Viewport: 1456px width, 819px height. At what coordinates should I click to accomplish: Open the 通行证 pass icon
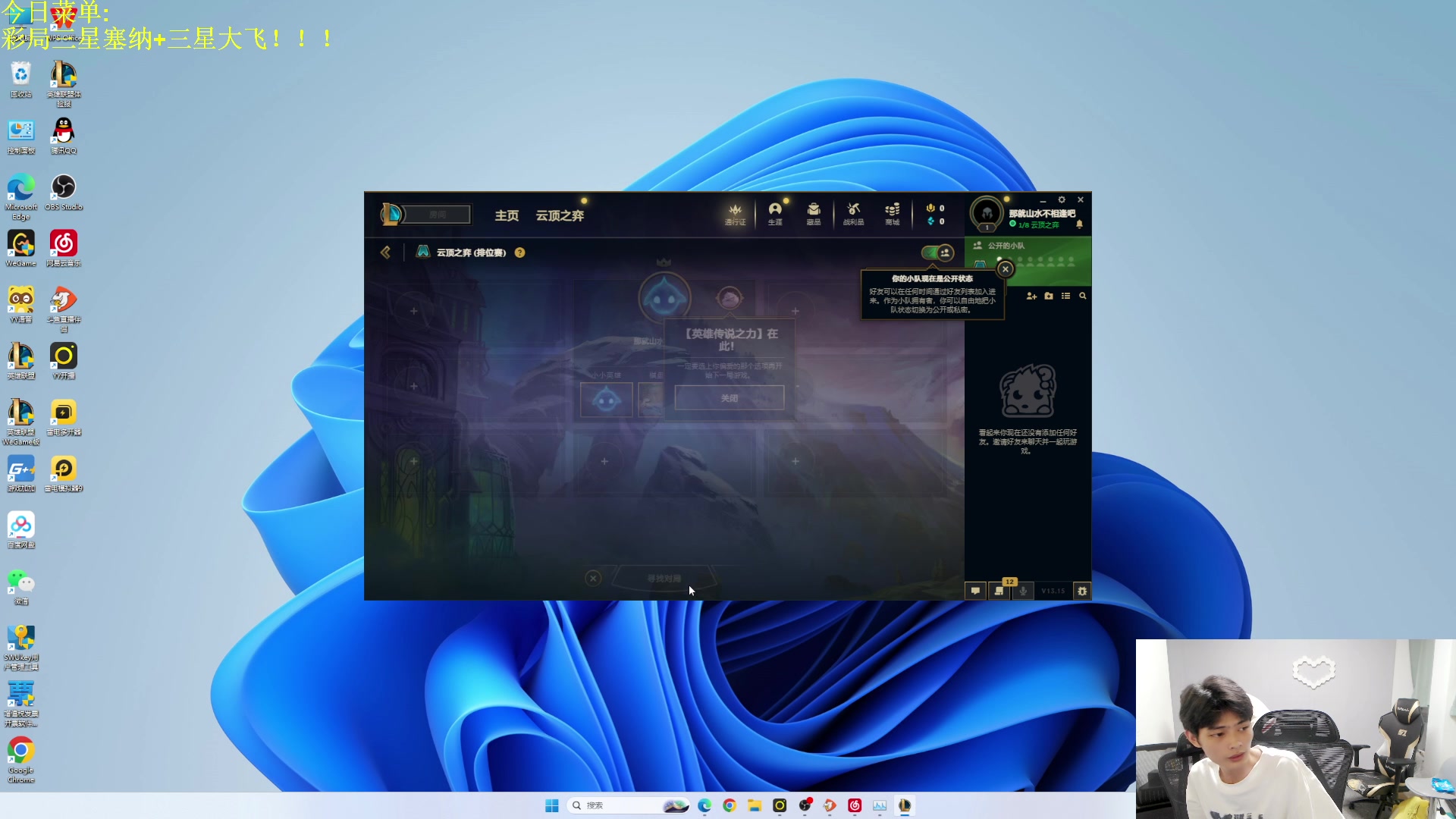pyautogui.click(x=735, y=214)
